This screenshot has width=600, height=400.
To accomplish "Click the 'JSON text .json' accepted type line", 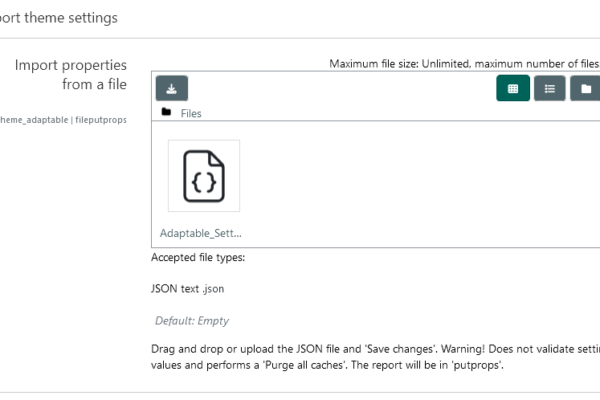I will 188,289.
